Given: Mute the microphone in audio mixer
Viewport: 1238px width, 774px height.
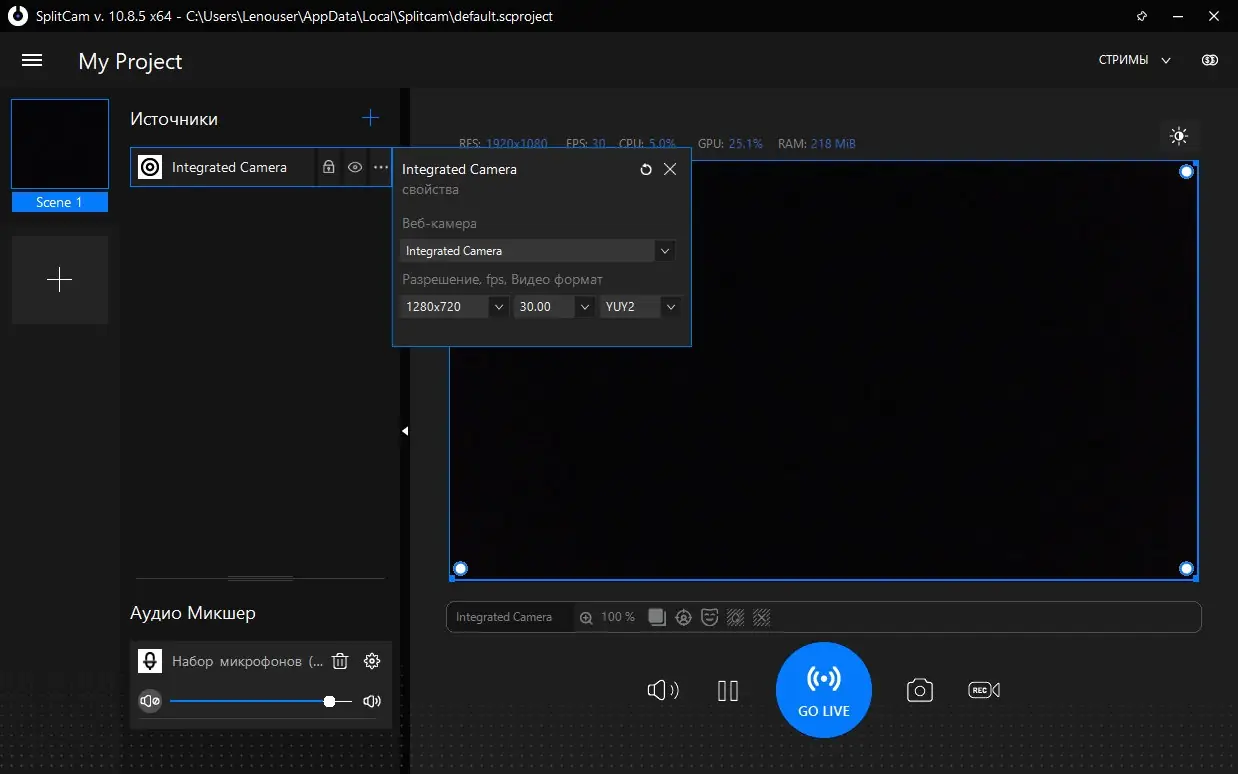Looking at the screenshot, I should pyautogui.click(x=150, y=701).
